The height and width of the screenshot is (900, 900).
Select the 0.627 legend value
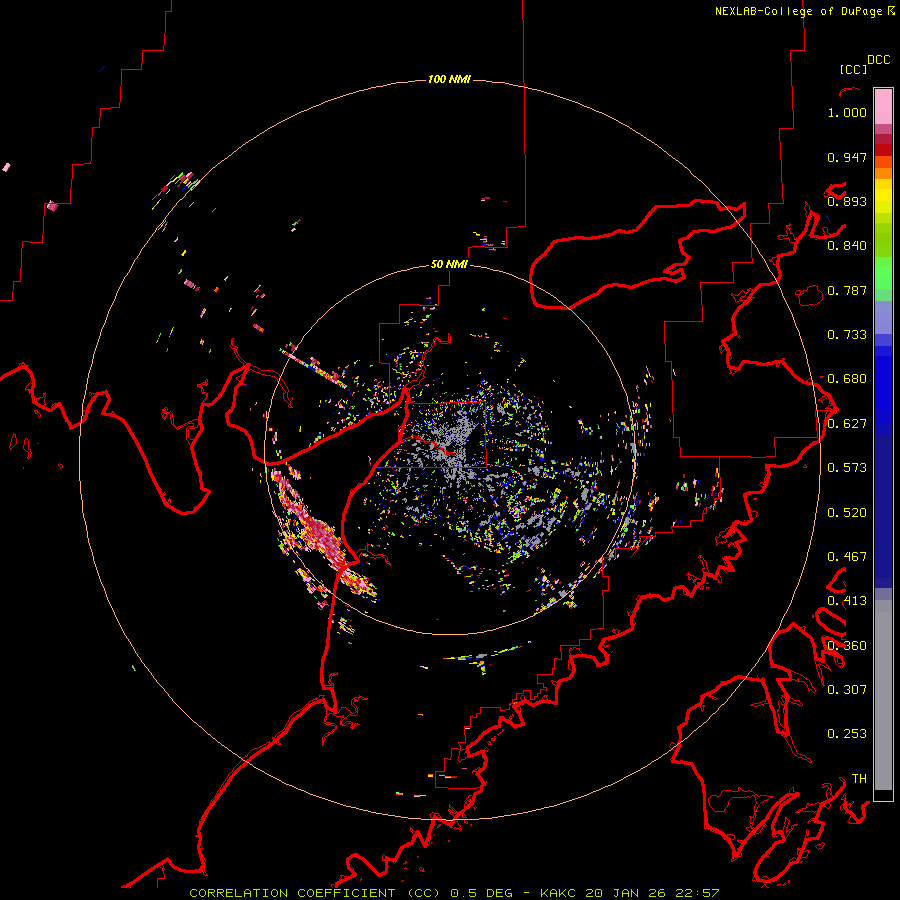point(847,424)
